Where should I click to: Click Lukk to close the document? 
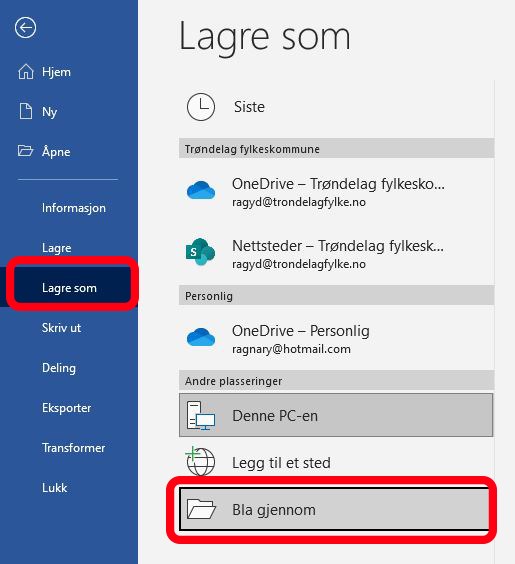(x=54, y=488)
